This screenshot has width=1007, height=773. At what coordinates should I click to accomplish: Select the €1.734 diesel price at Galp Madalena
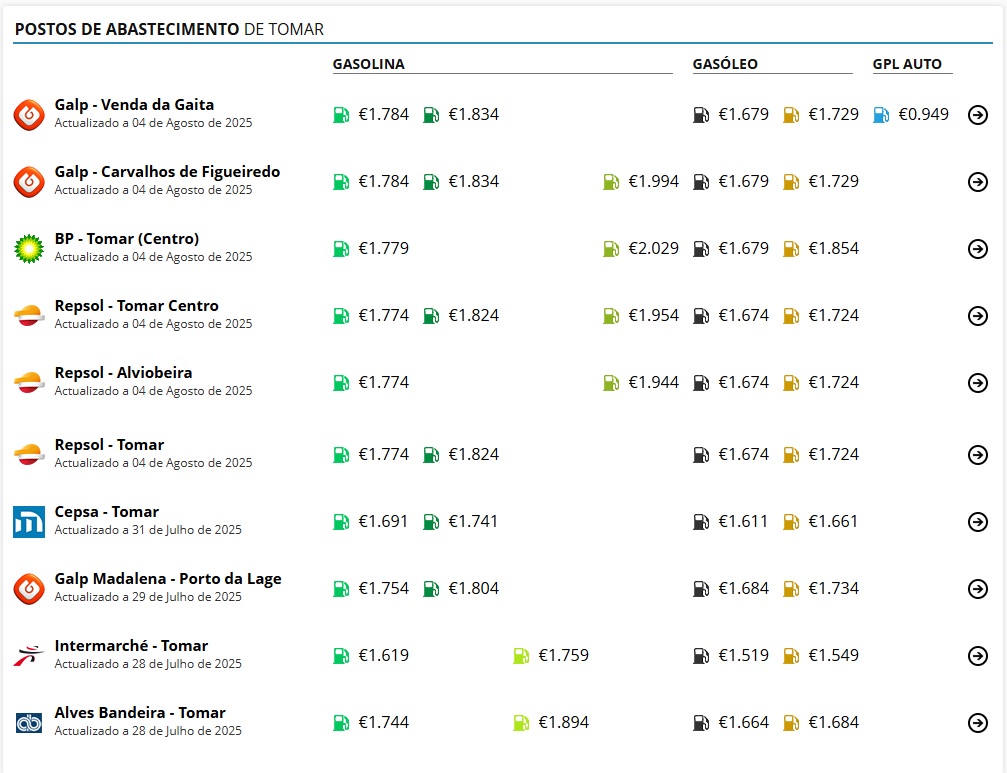pos(833,588)
